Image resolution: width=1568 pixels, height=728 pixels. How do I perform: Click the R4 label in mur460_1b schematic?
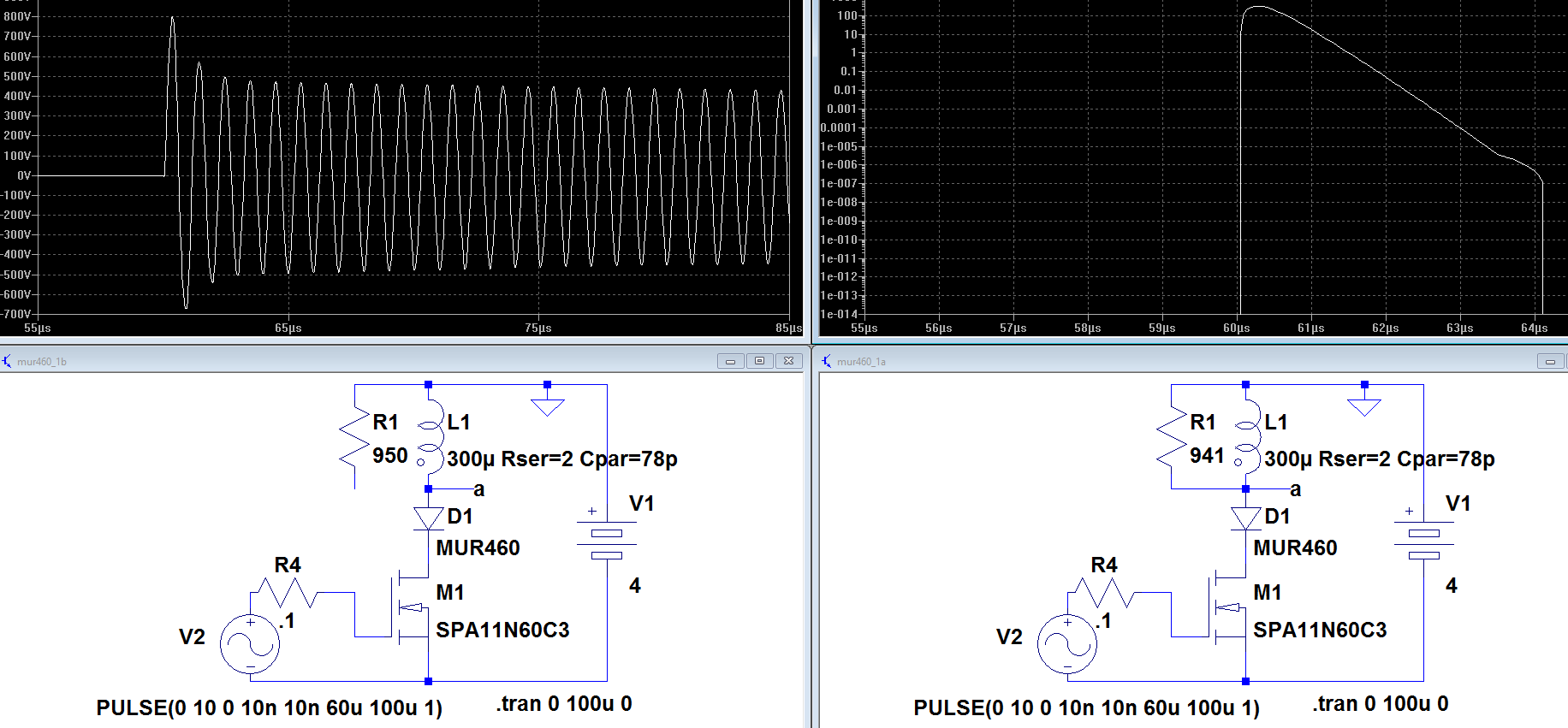point(288,565)
